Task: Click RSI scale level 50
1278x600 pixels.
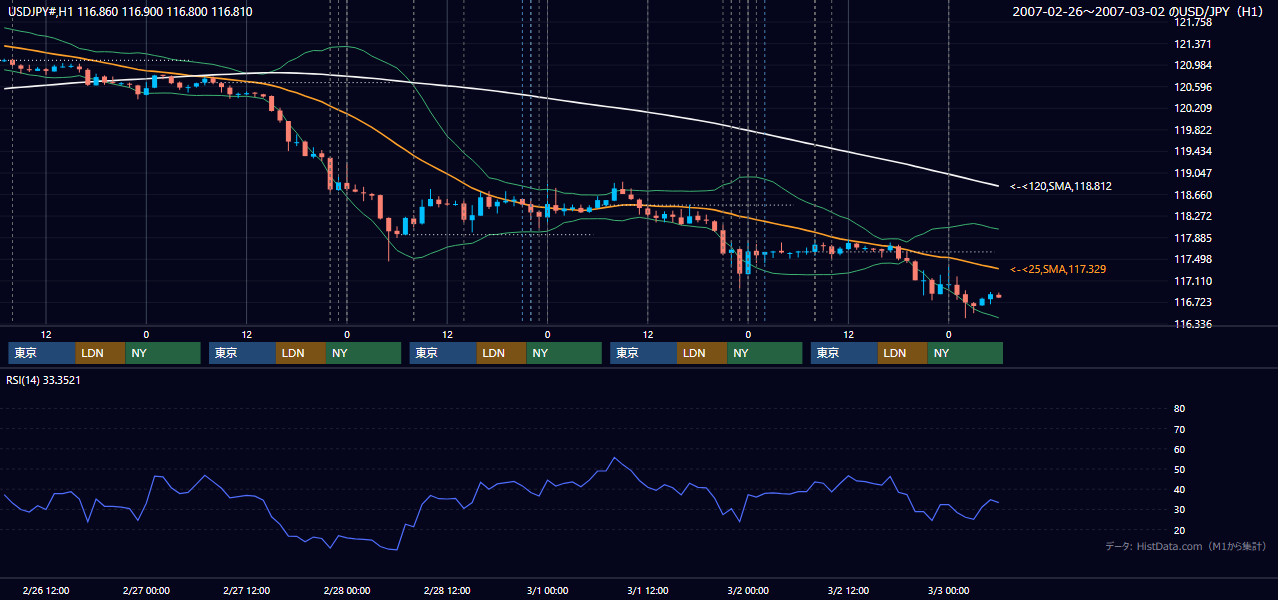Action: pyautogui.click(x=1179, y=469)
